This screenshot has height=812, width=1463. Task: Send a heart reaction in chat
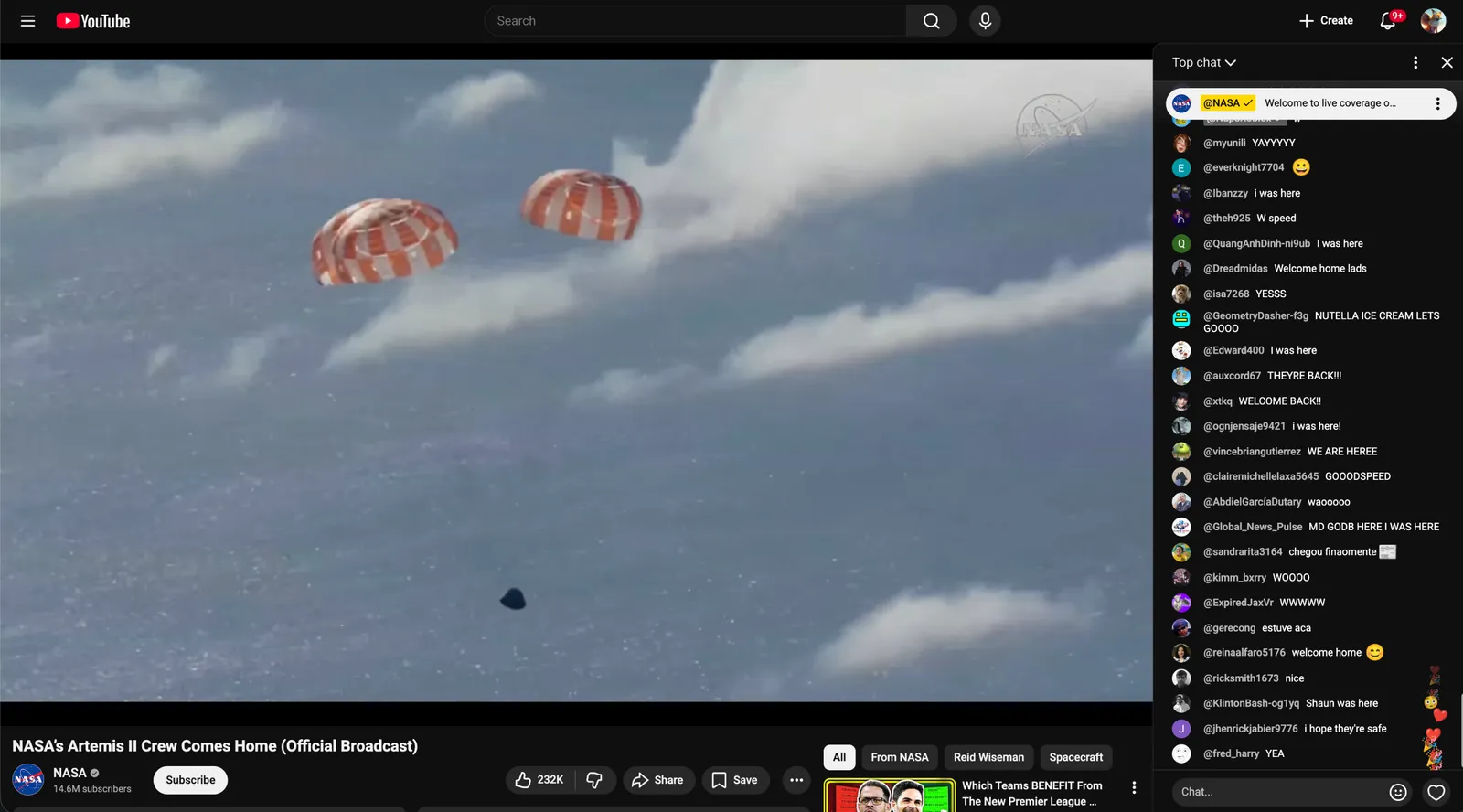[x=1436, y=792]
